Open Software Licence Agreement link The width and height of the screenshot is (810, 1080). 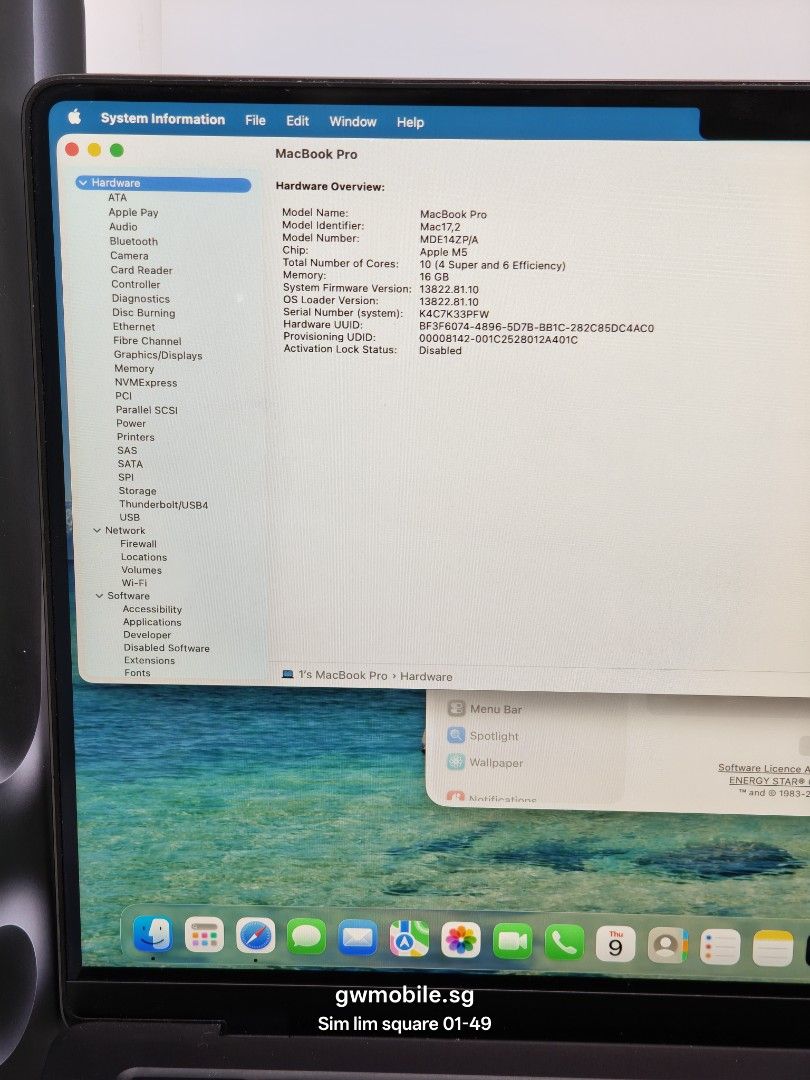(764, 768)
